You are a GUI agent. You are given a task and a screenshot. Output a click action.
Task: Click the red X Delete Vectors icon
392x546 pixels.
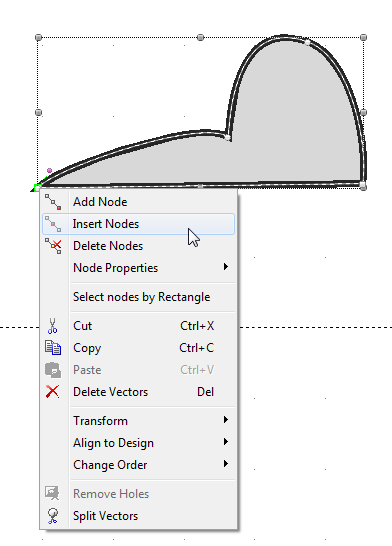coord(53,392)
